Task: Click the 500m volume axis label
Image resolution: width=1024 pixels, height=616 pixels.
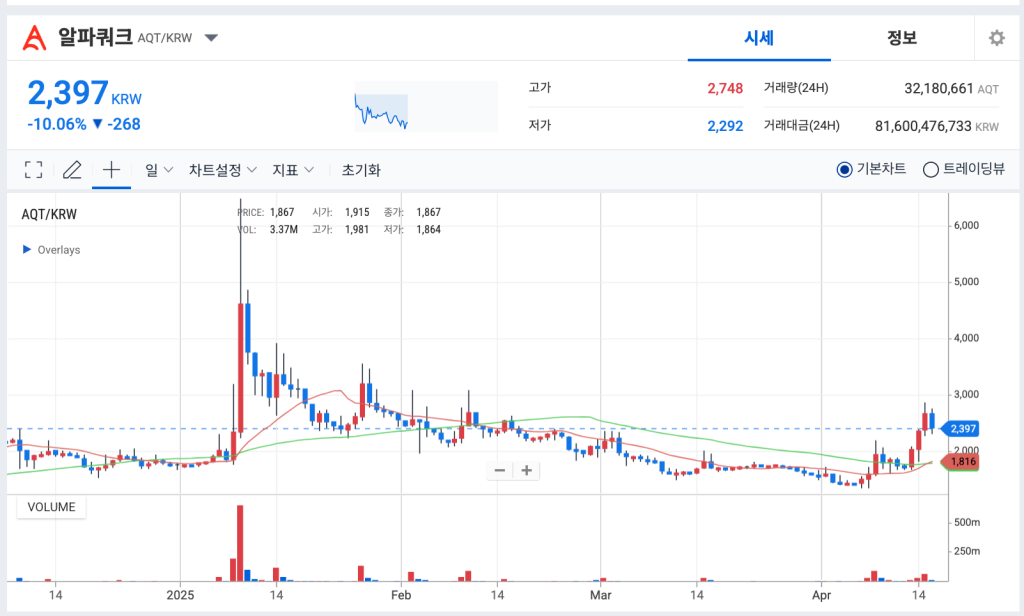Action: click(x=967, y=523)
